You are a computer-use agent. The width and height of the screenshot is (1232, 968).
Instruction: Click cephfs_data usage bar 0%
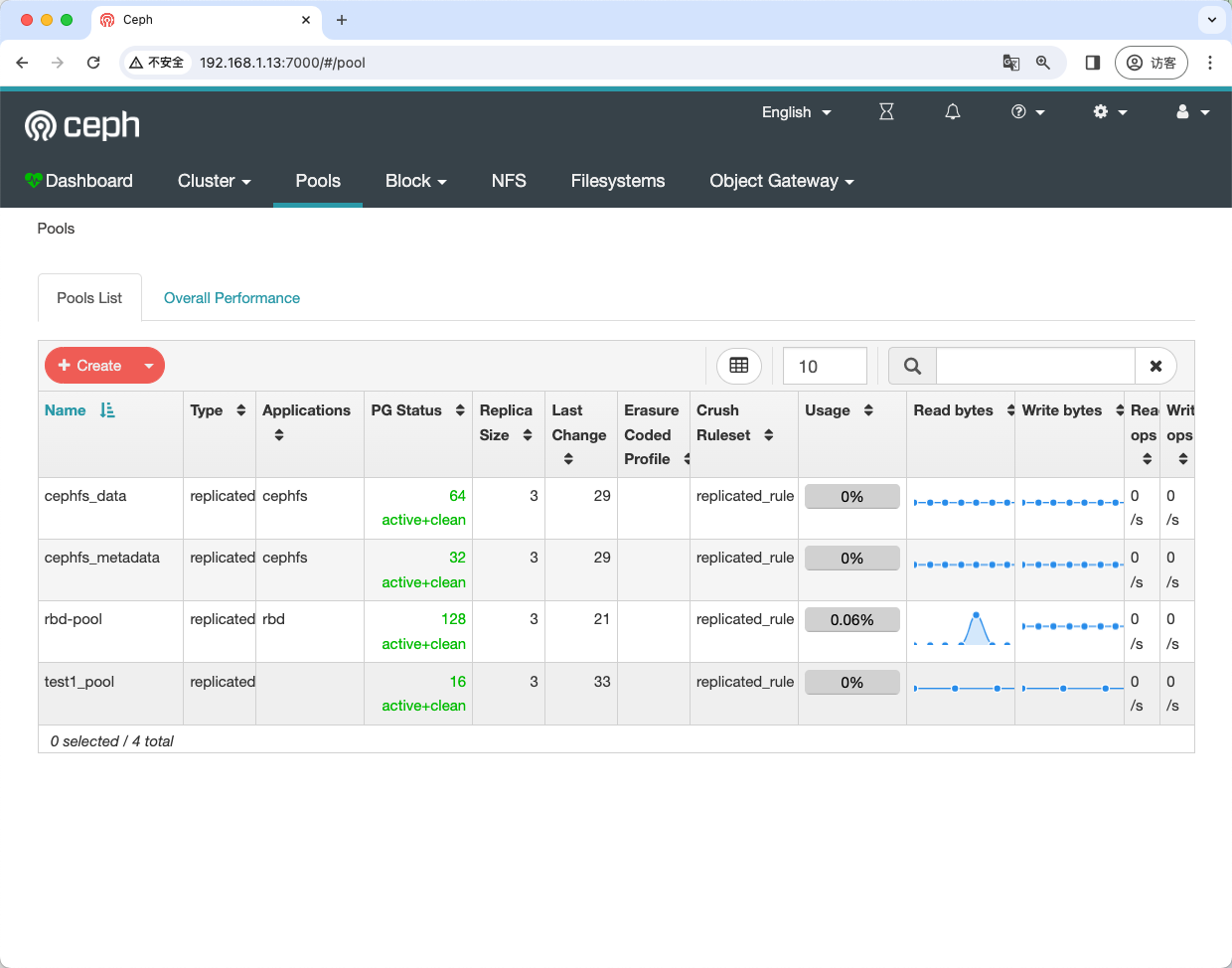[x=852, y=497]
